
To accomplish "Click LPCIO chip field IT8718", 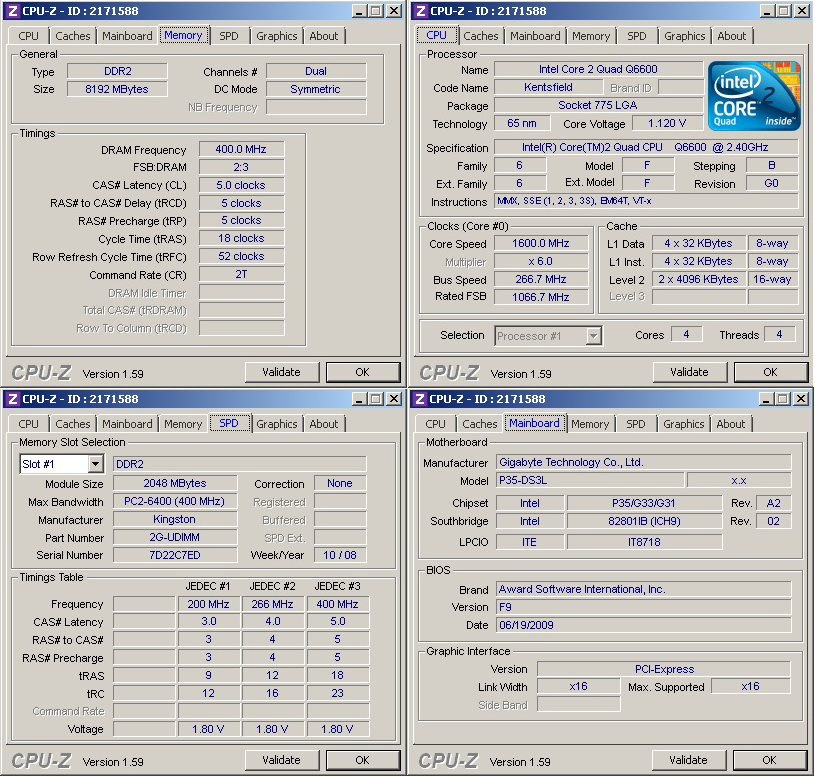I will pos(644,542).
